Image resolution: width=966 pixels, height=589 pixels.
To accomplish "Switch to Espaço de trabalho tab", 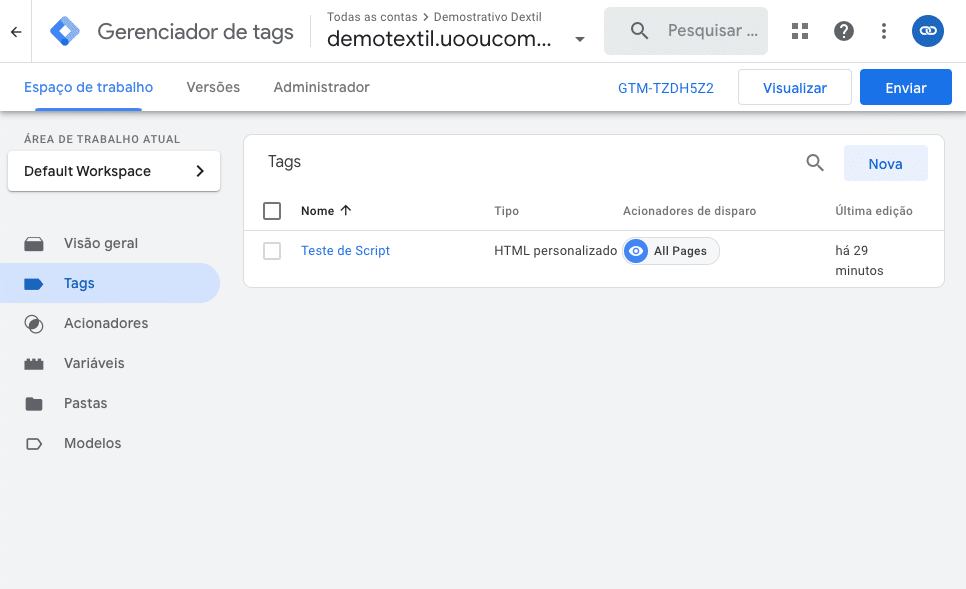I will pos(89,87).
